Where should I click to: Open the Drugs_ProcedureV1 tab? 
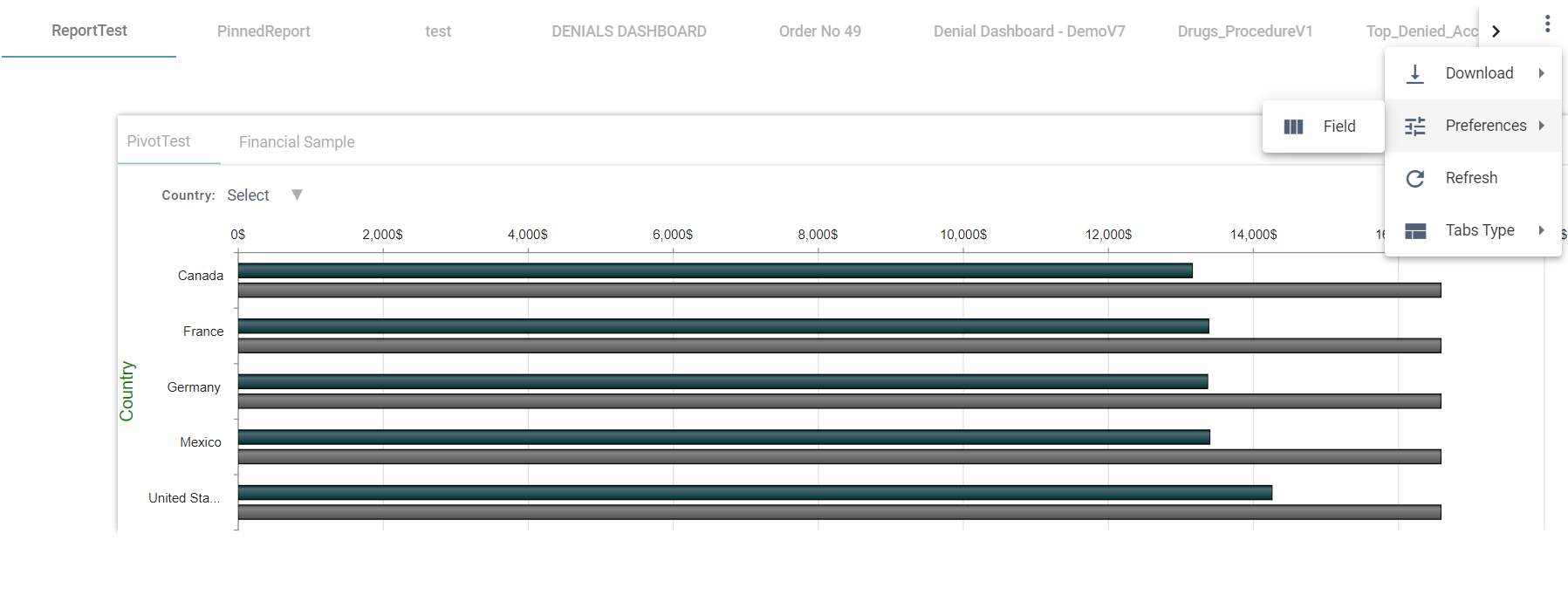pyautogui.click(x=1244, y=31)
